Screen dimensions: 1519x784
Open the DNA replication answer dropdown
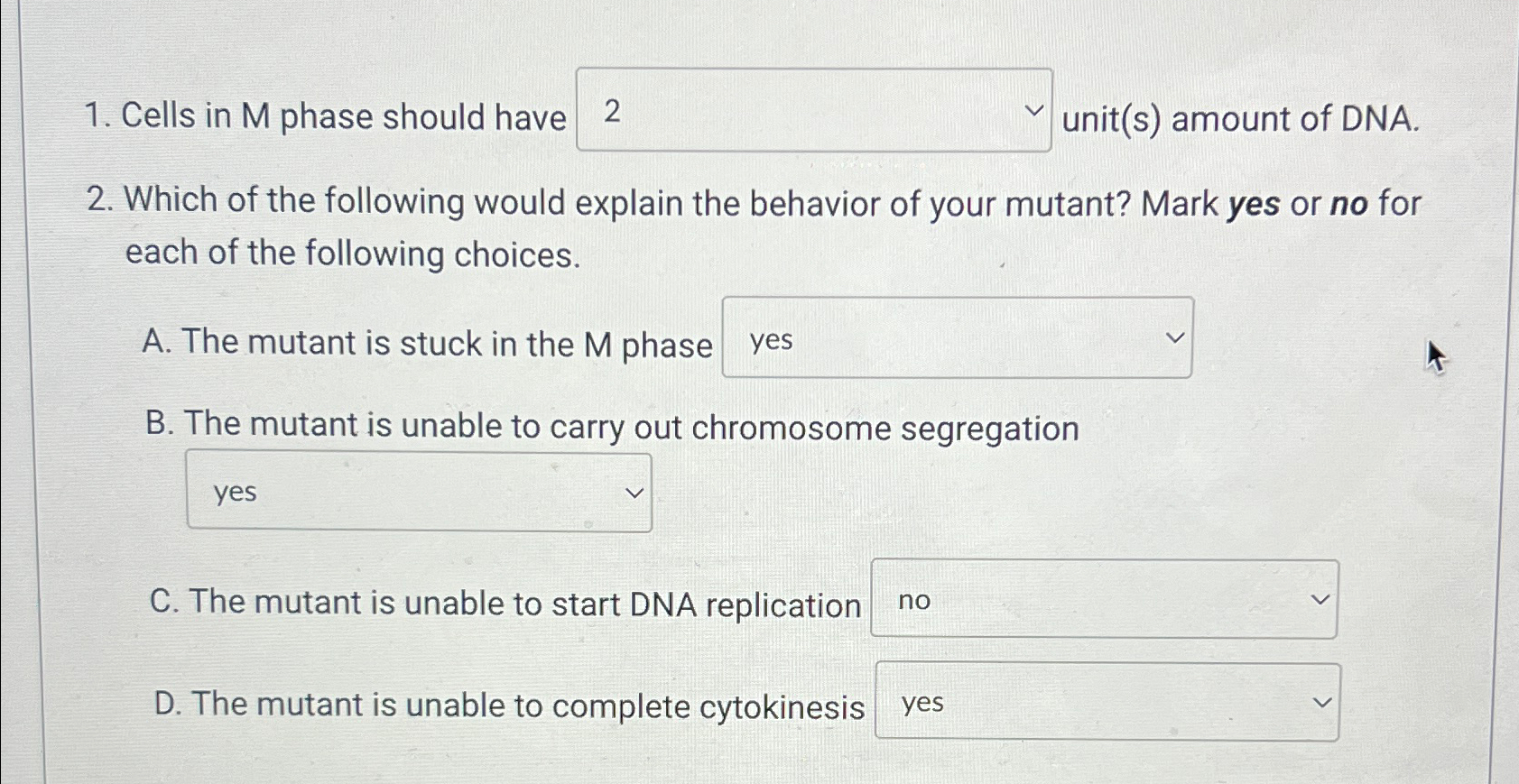point(1102,599)
